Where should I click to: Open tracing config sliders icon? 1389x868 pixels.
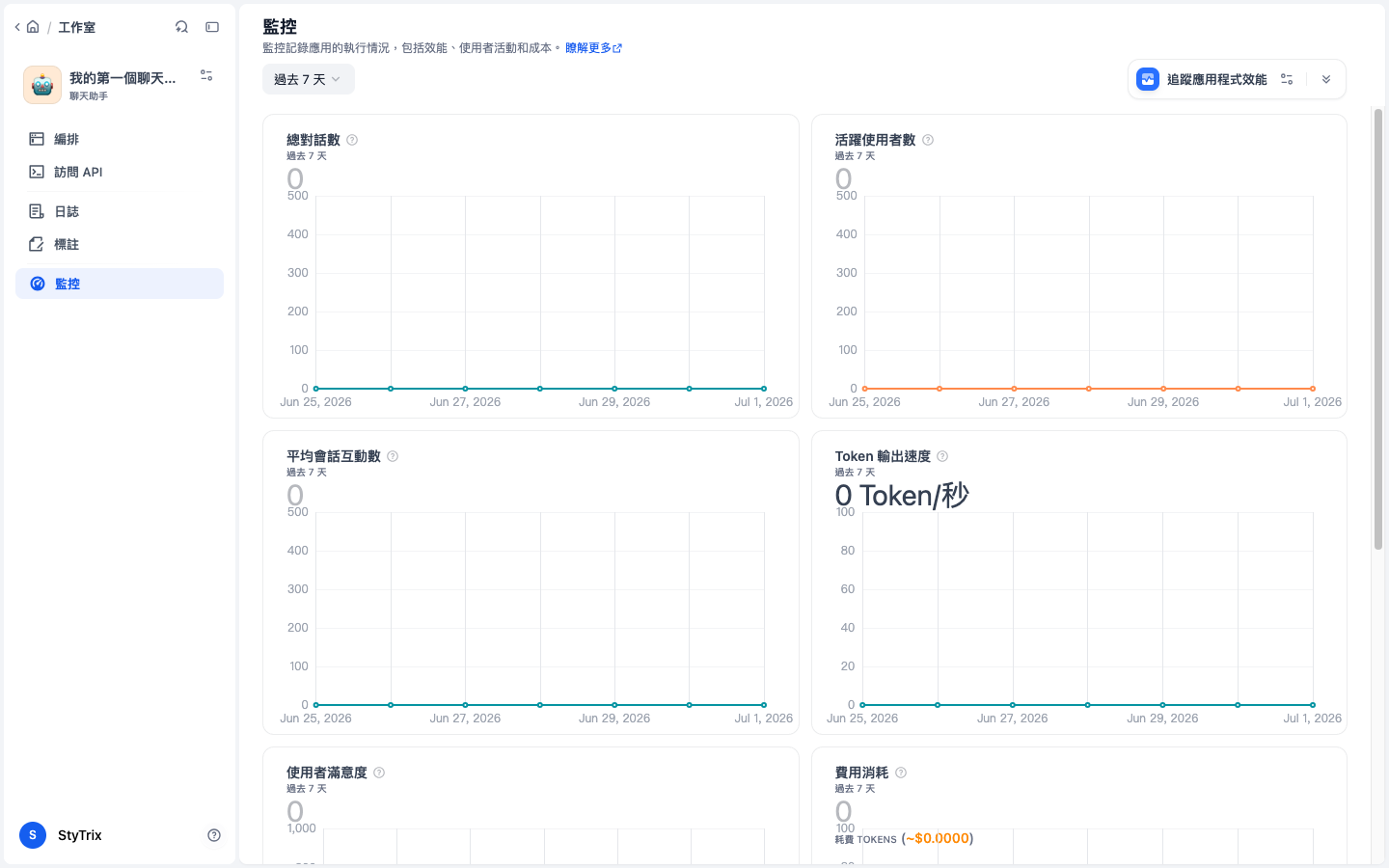pos(1287,79)
